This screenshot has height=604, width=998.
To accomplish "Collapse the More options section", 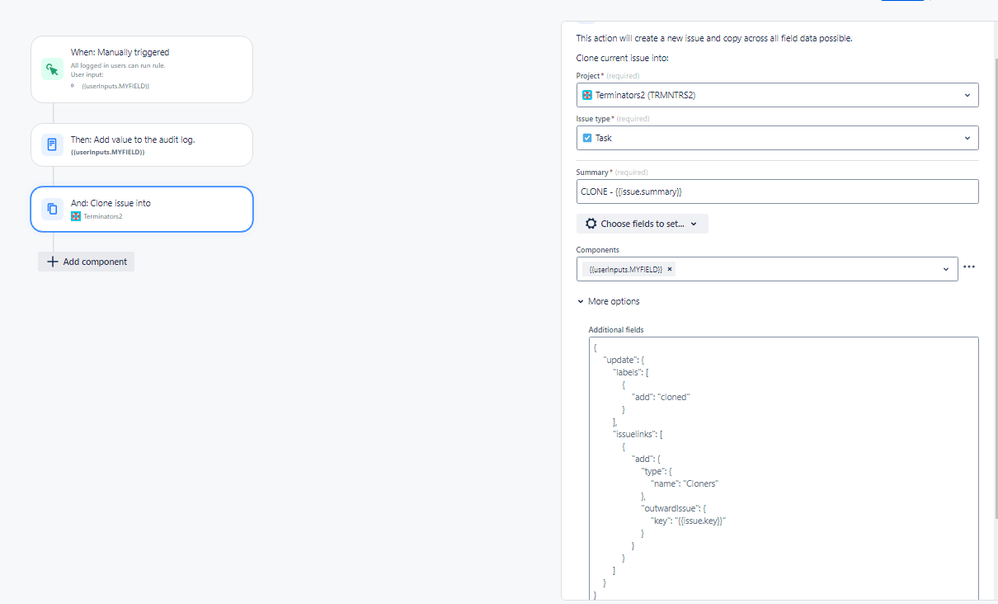I will point(608,301).
